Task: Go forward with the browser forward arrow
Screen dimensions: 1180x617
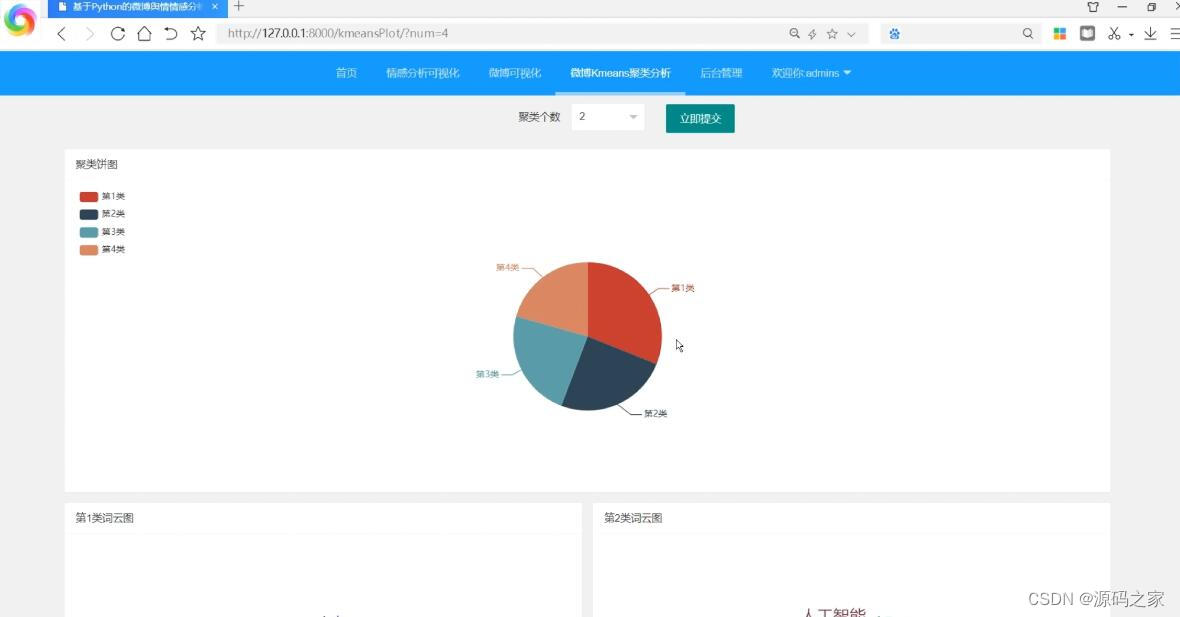Action: (x=90, y=34)
